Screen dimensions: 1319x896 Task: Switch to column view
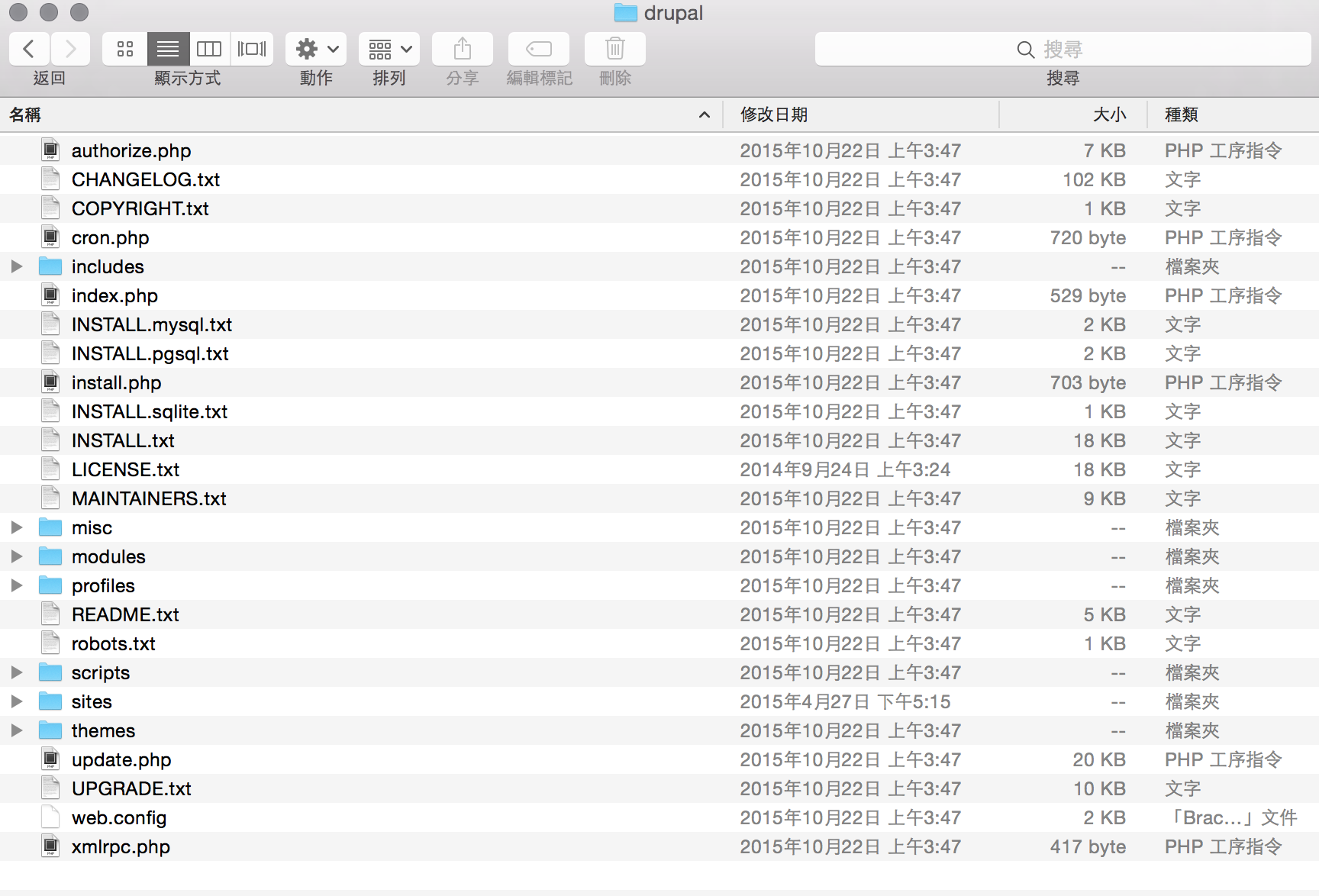point(209,49)
